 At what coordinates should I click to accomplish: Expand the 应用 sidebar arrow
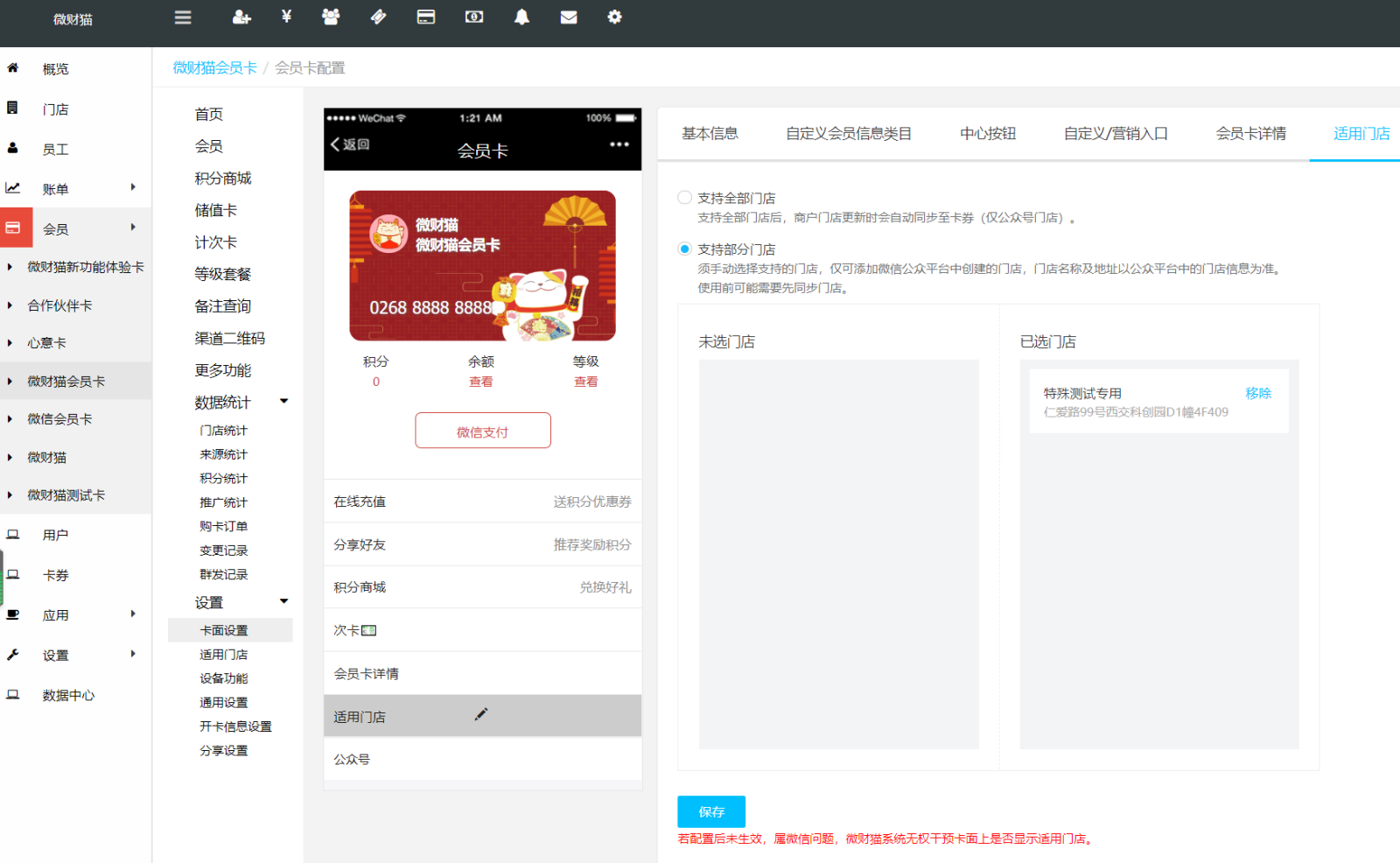click(133, 614)
